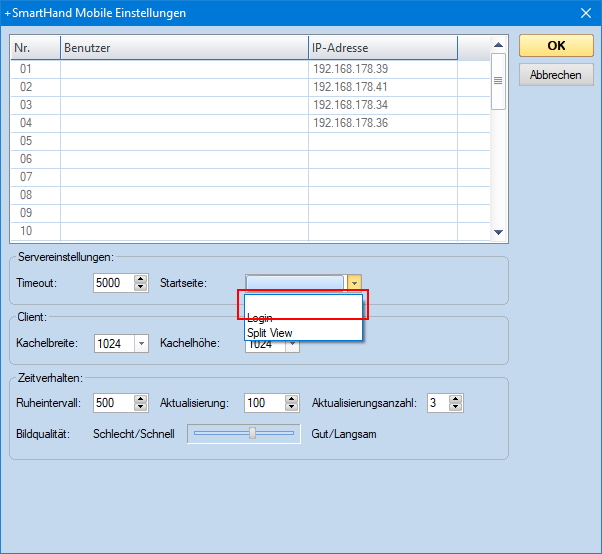The image size is (602, 554).
Task: Open the Startseite dropdown arrow
Action: pyautogui.click(x=354, y=283)
